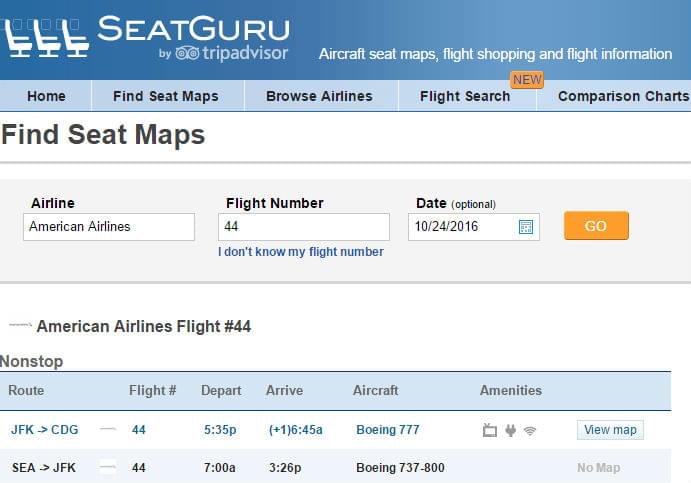Click the Airline input field
Viewport: 691px width, 483px height.
pyautogui.click(x=109, y=227)
